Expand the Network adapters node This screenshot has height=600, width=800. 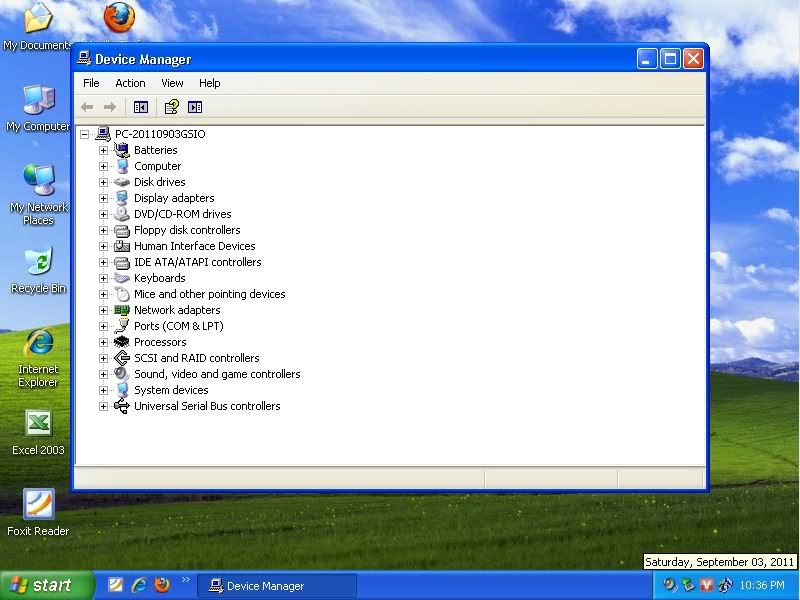[x=104, y=310]
